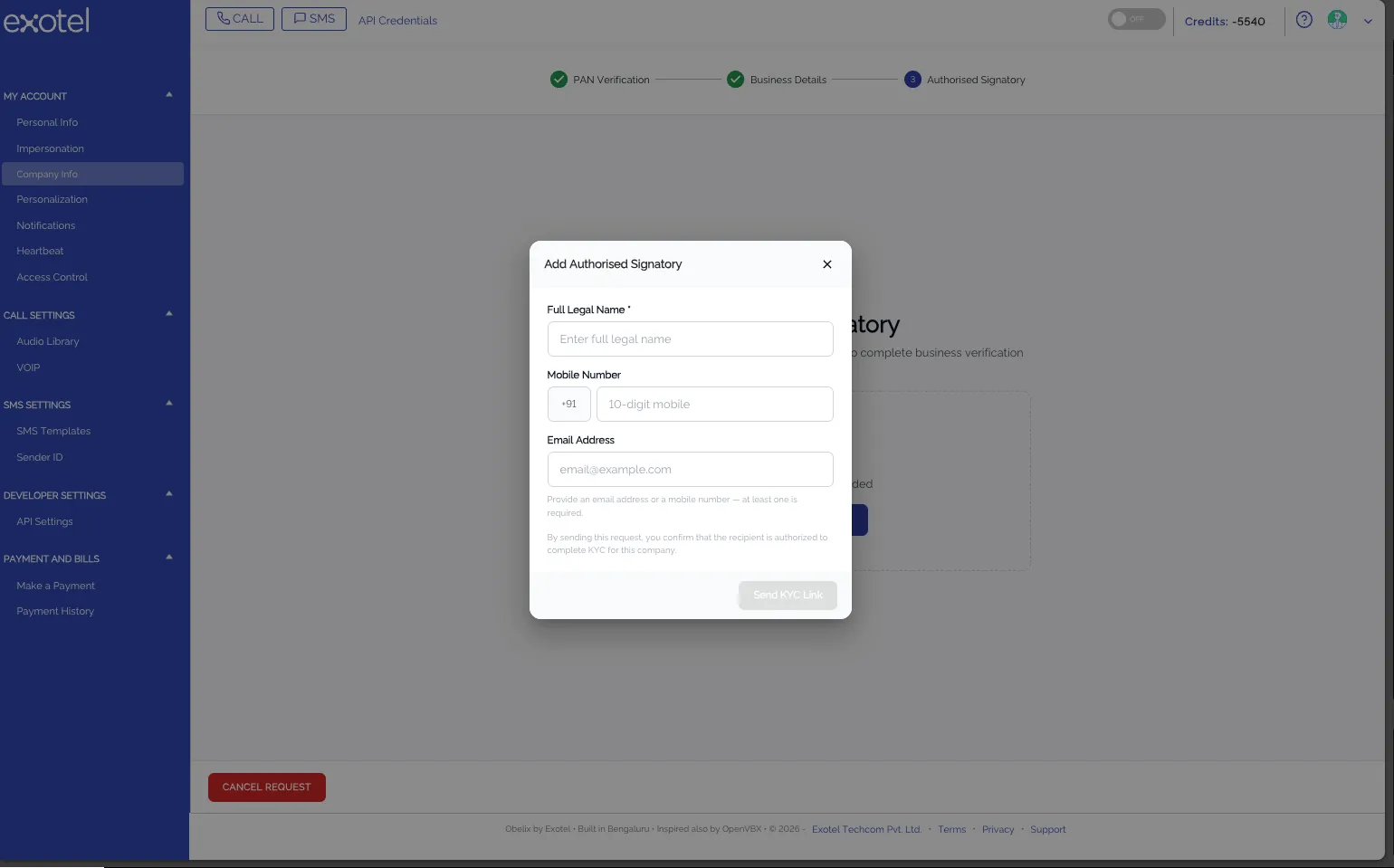The width and height of the screenshot is (1394, 868).
Task: Click the SMS button in top bar
Action: point(314,19)
